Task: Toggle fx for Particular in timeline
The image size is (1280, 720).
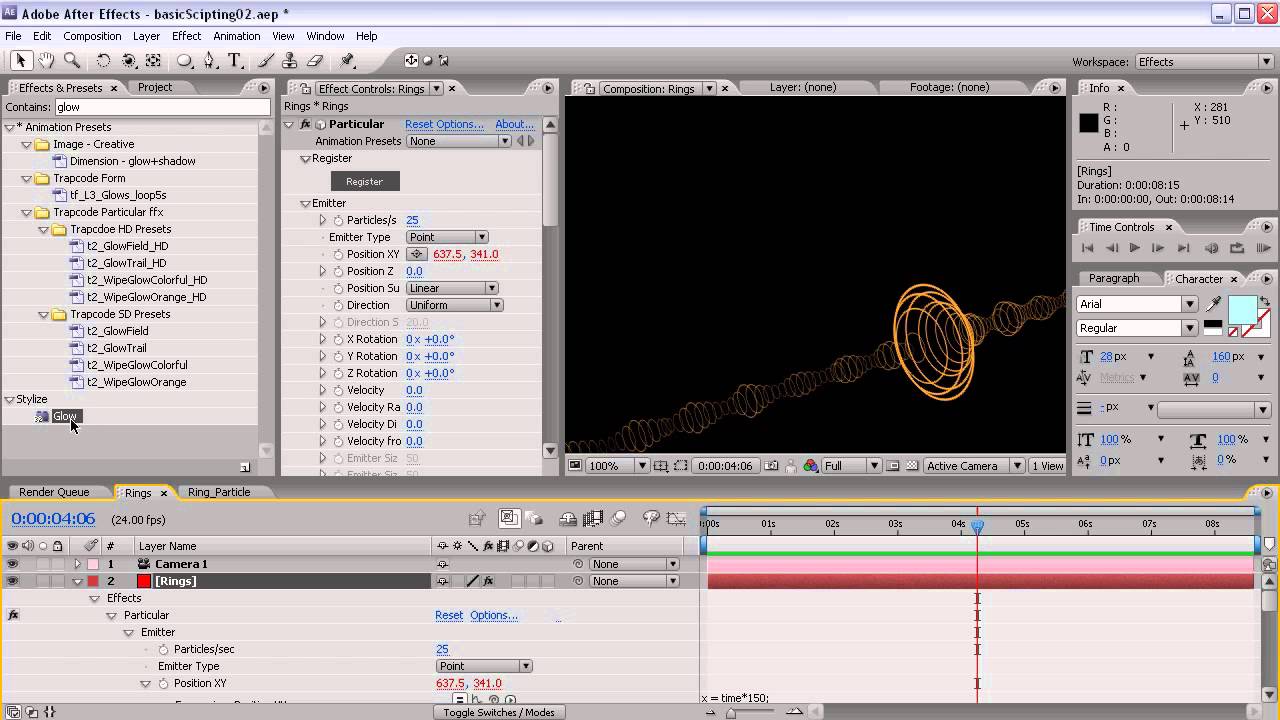Action: (x=13, y=615)
